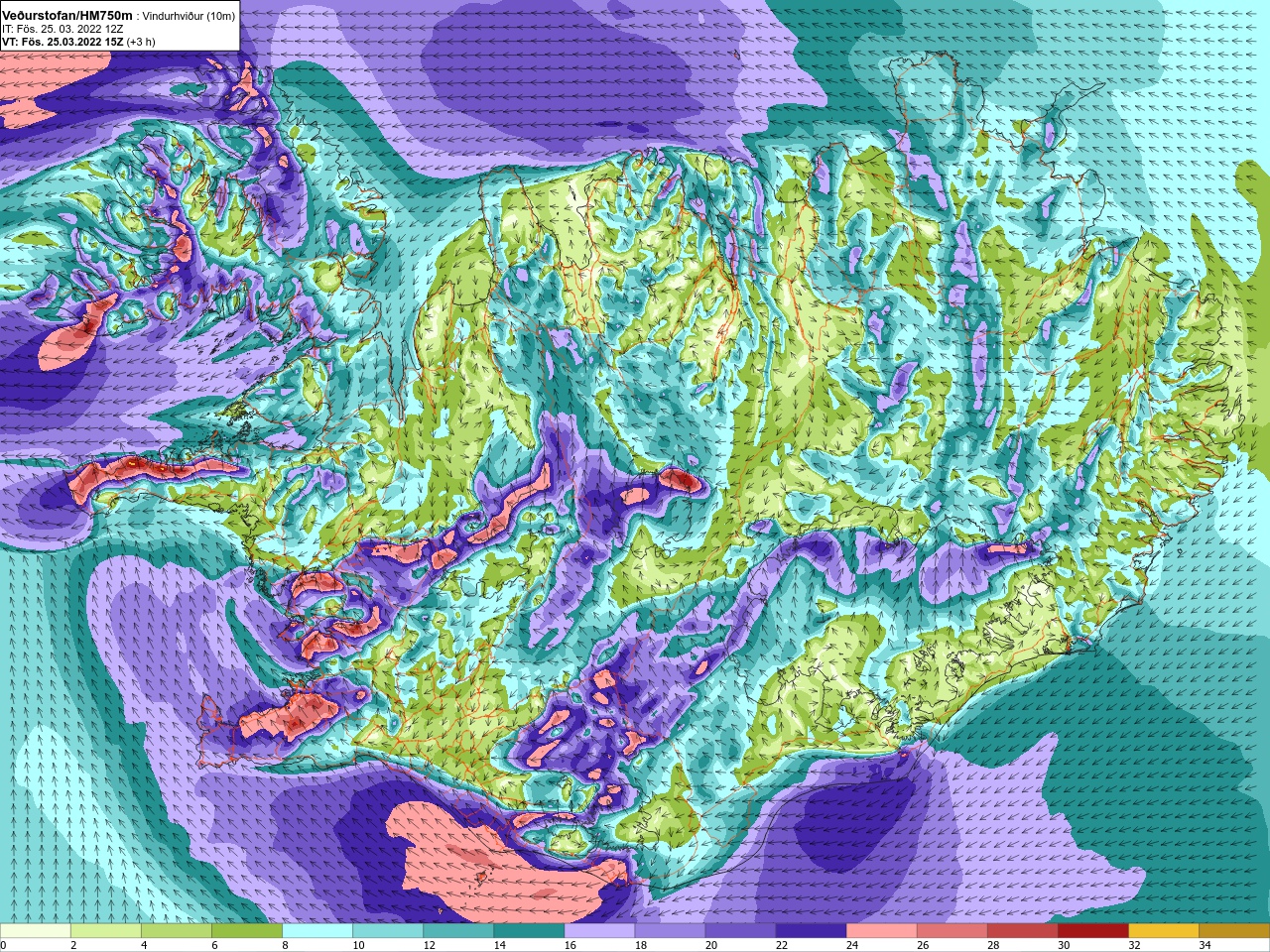Choose the darker green 6–8 legend swatch

point(247,932)
